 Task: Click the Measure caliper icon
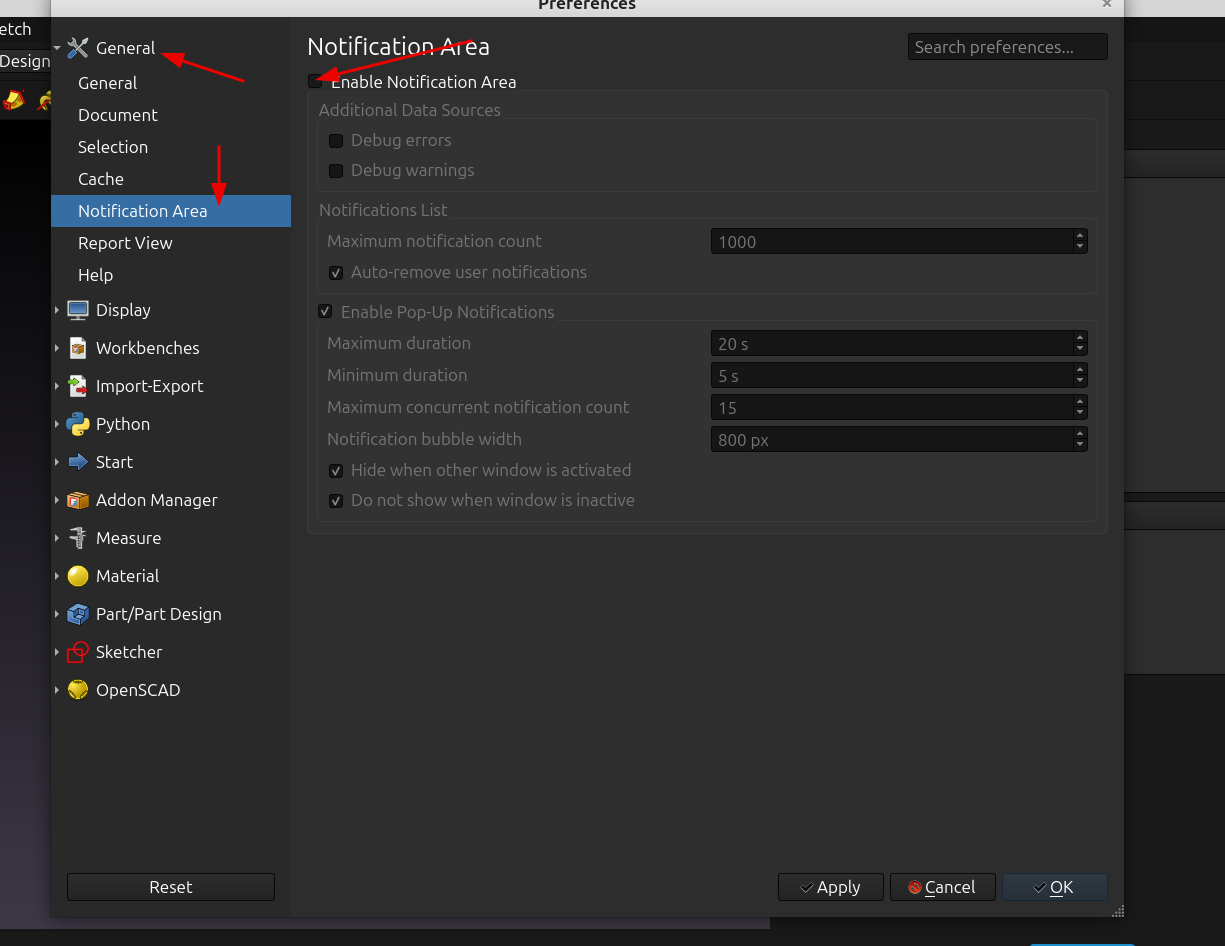[x=78, y=538]
